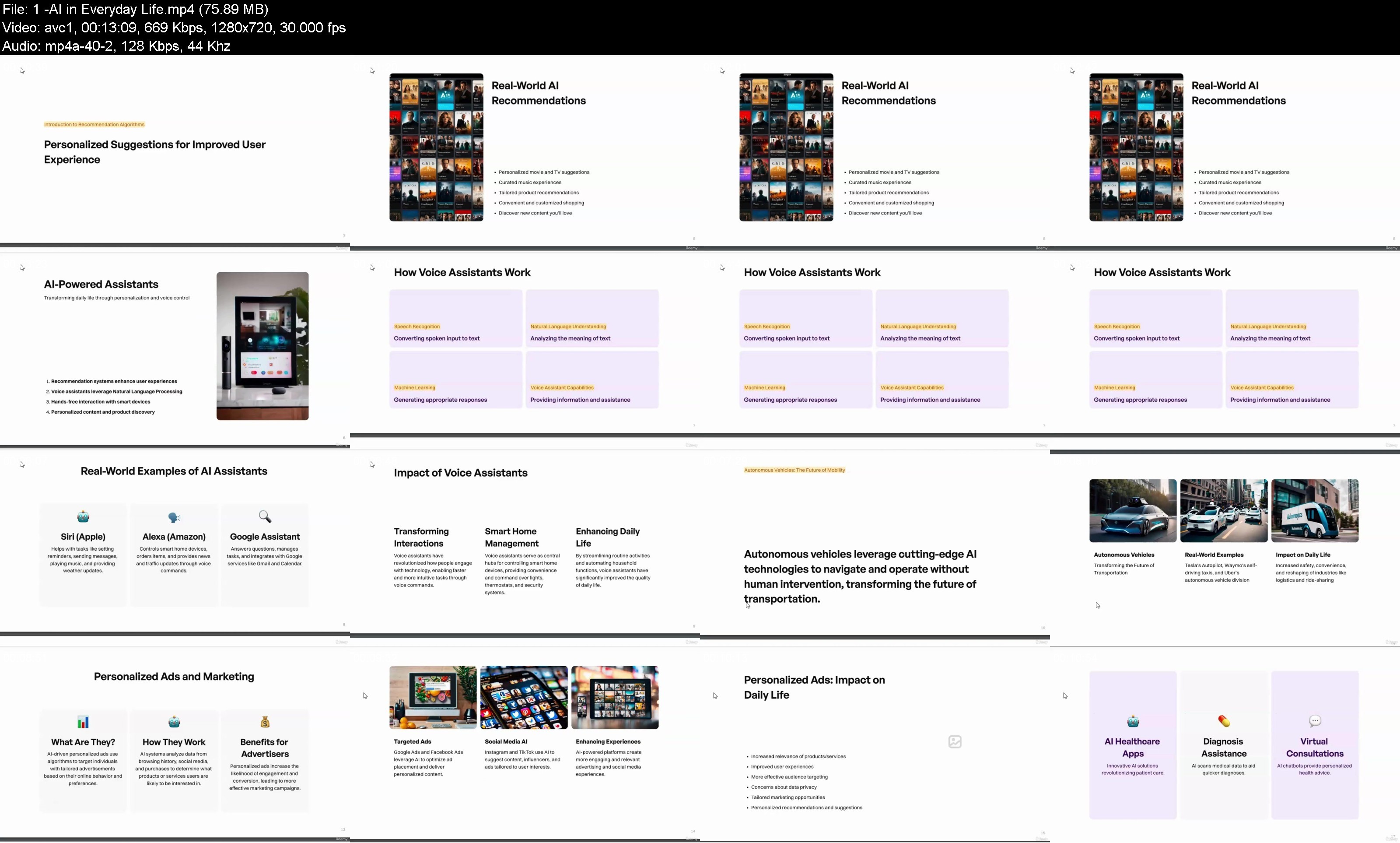Open the Impact on Daily Life autonomous bus image
This screenshot has height=843, width=1400.
1315,510
